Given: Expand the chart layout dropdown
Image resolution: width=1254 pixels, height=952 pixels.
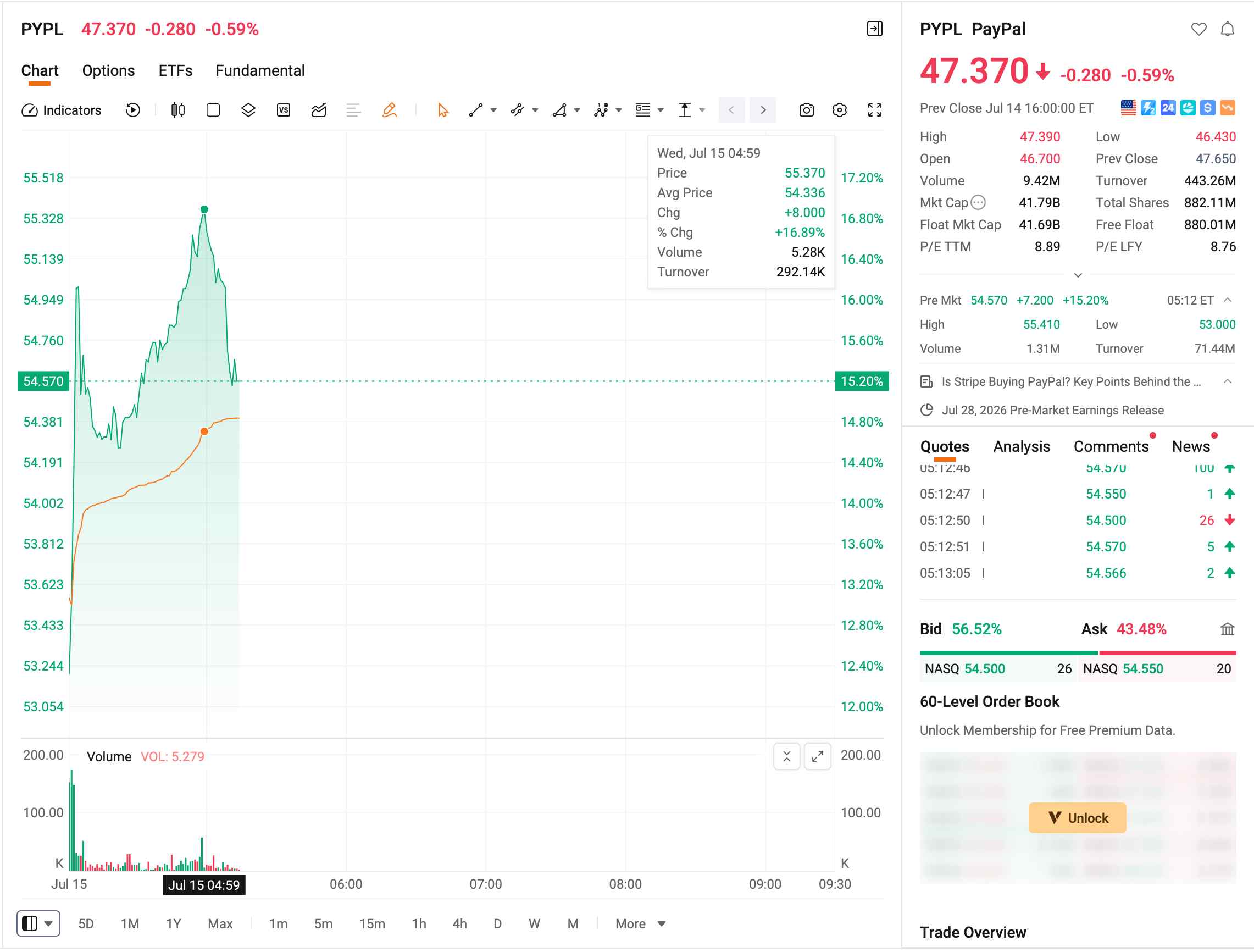Looking at the screenshot, I should [x=38, y=924].
